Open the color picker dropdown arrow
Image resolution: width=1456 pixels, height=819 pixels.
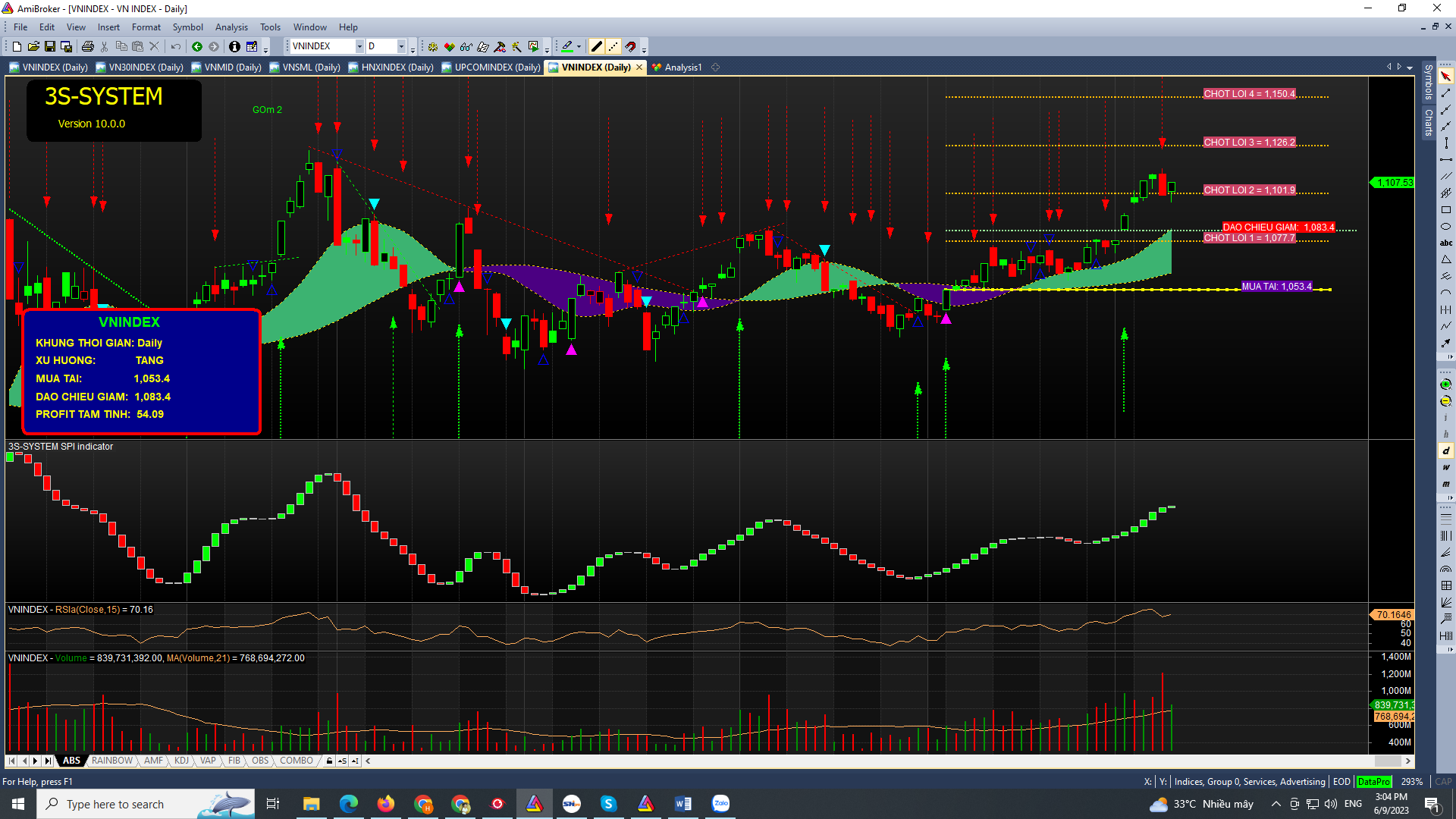[579, 47]
